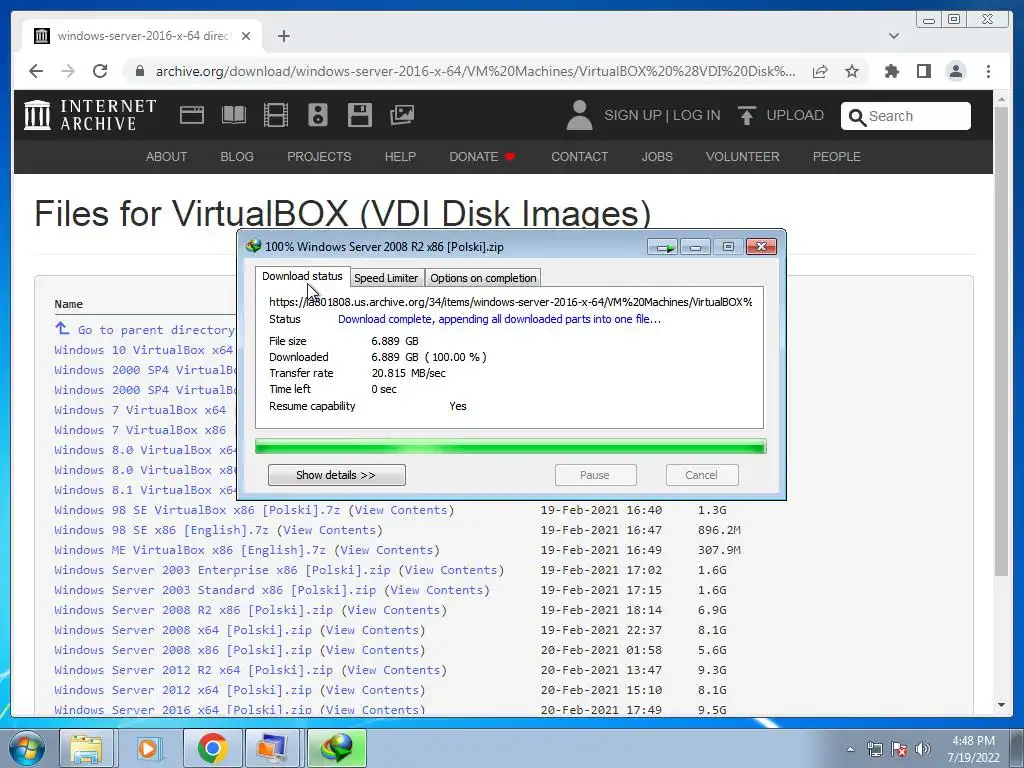The height and width of the screenshot is (768, 1024).
Task: Go back in Chrome
Action: coord(36,71)
